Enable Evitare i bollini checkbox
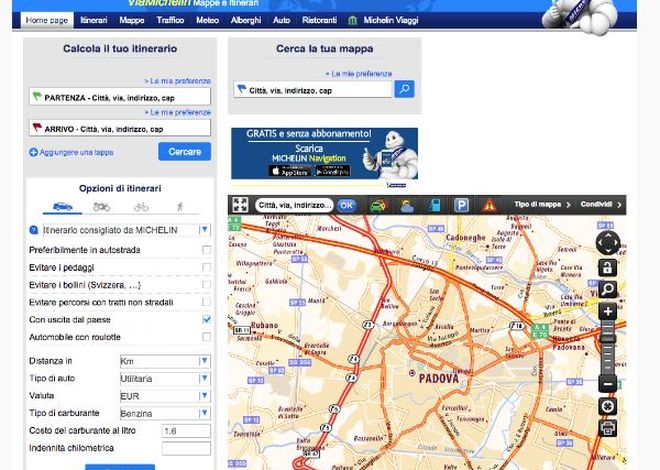The height and width of the screenshot is (470, 660). tap(206, 285)
